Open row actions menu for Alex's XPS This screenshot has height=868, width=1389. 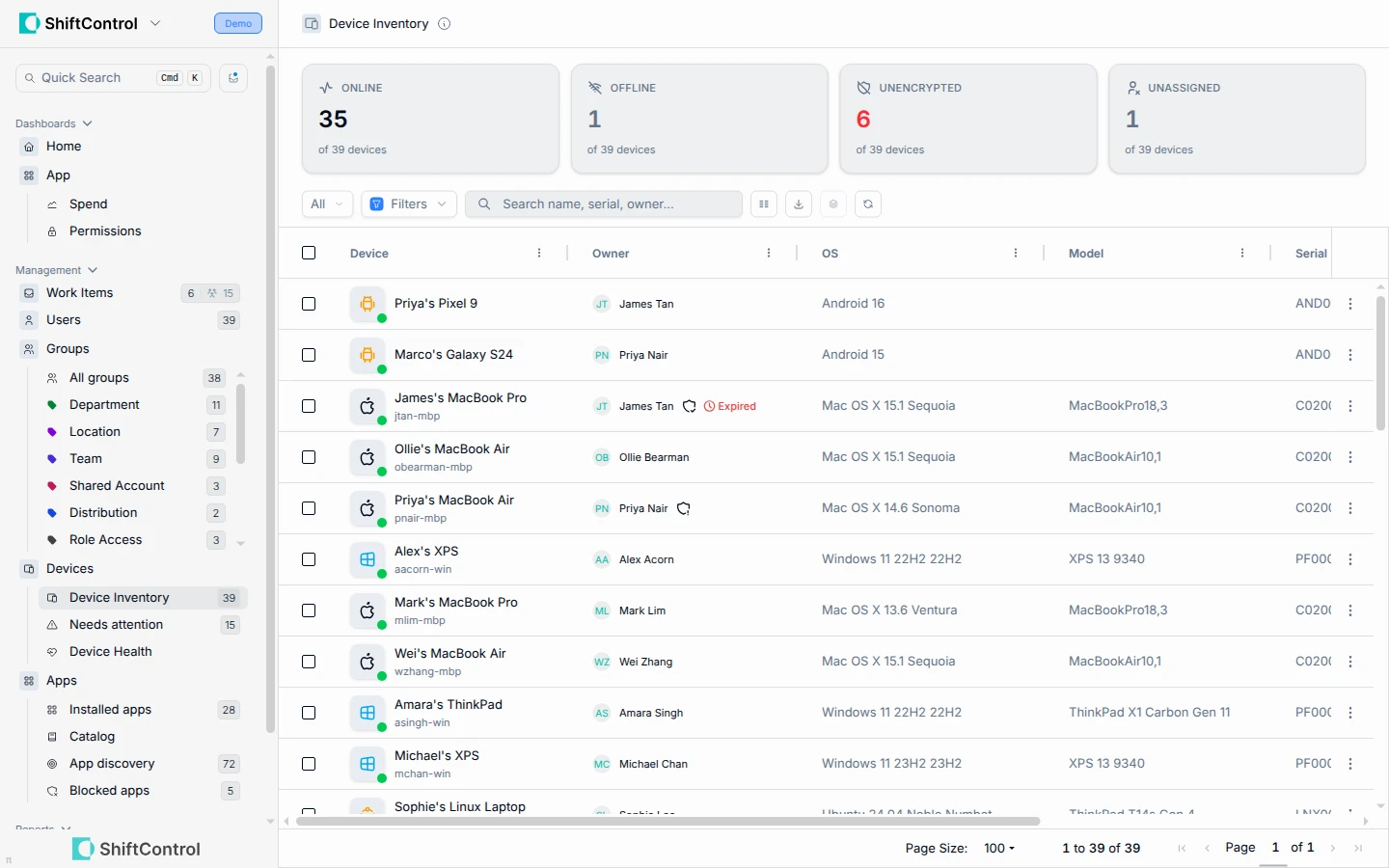pos(1350,559)
